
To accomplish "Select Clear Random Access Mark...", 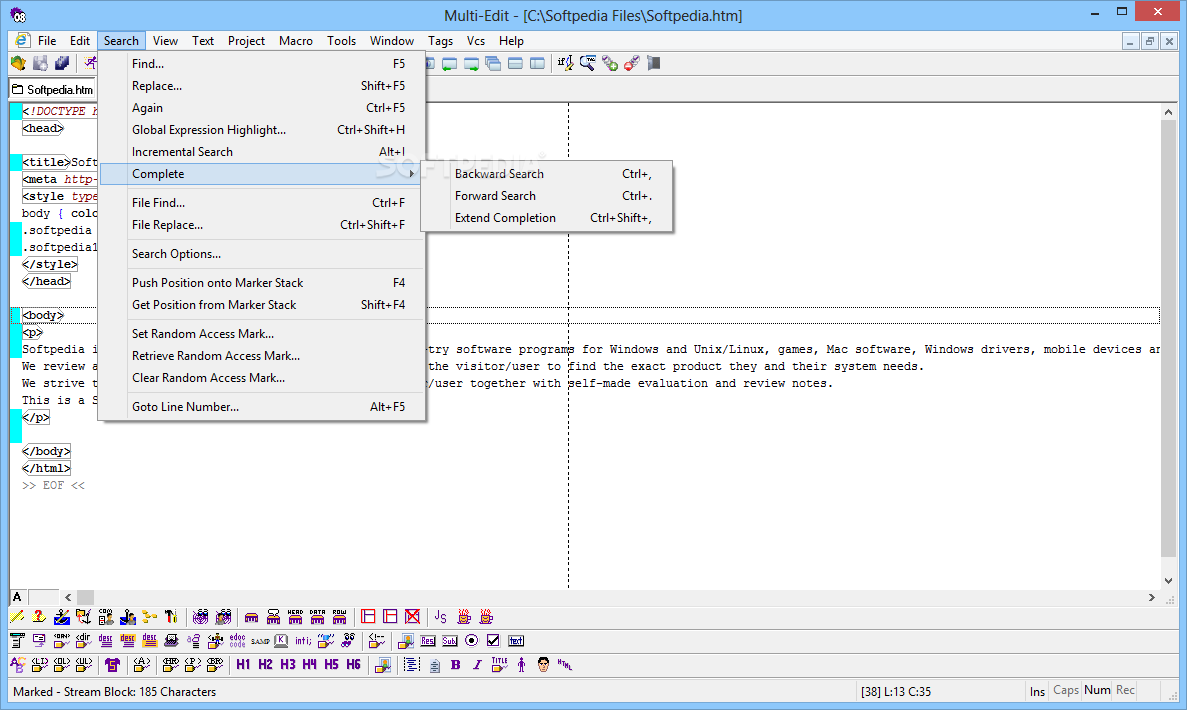I will click(262, 377).
